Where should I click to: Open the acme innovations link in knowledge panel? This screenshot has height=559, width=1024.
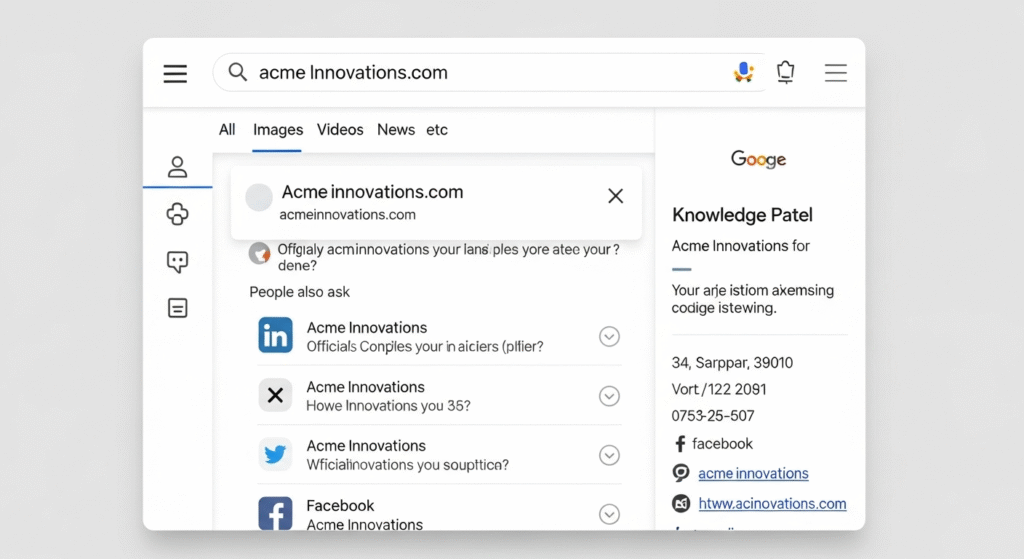(753, 474)
